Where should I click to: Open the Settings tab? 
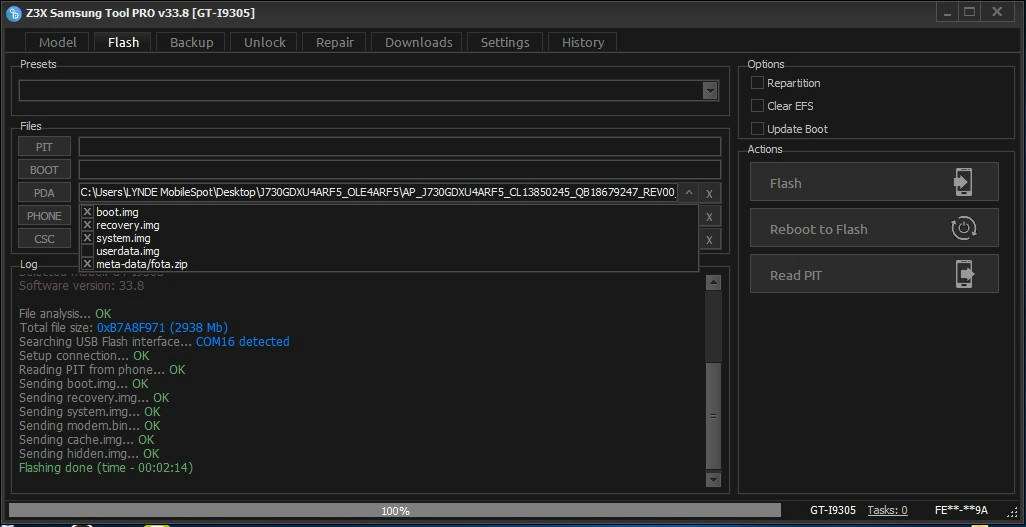pos(504,43)
